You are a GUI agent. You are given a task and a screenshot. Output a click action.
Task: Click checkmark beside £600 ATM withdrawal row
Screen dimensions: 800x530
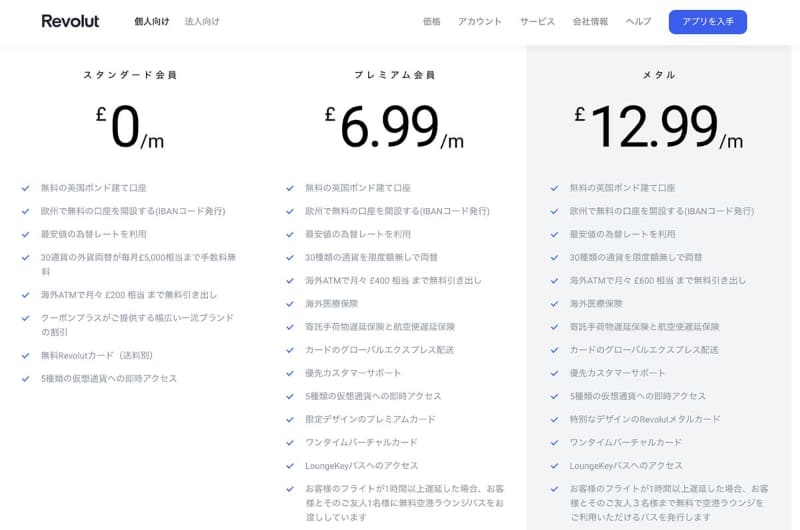point(554,281)
